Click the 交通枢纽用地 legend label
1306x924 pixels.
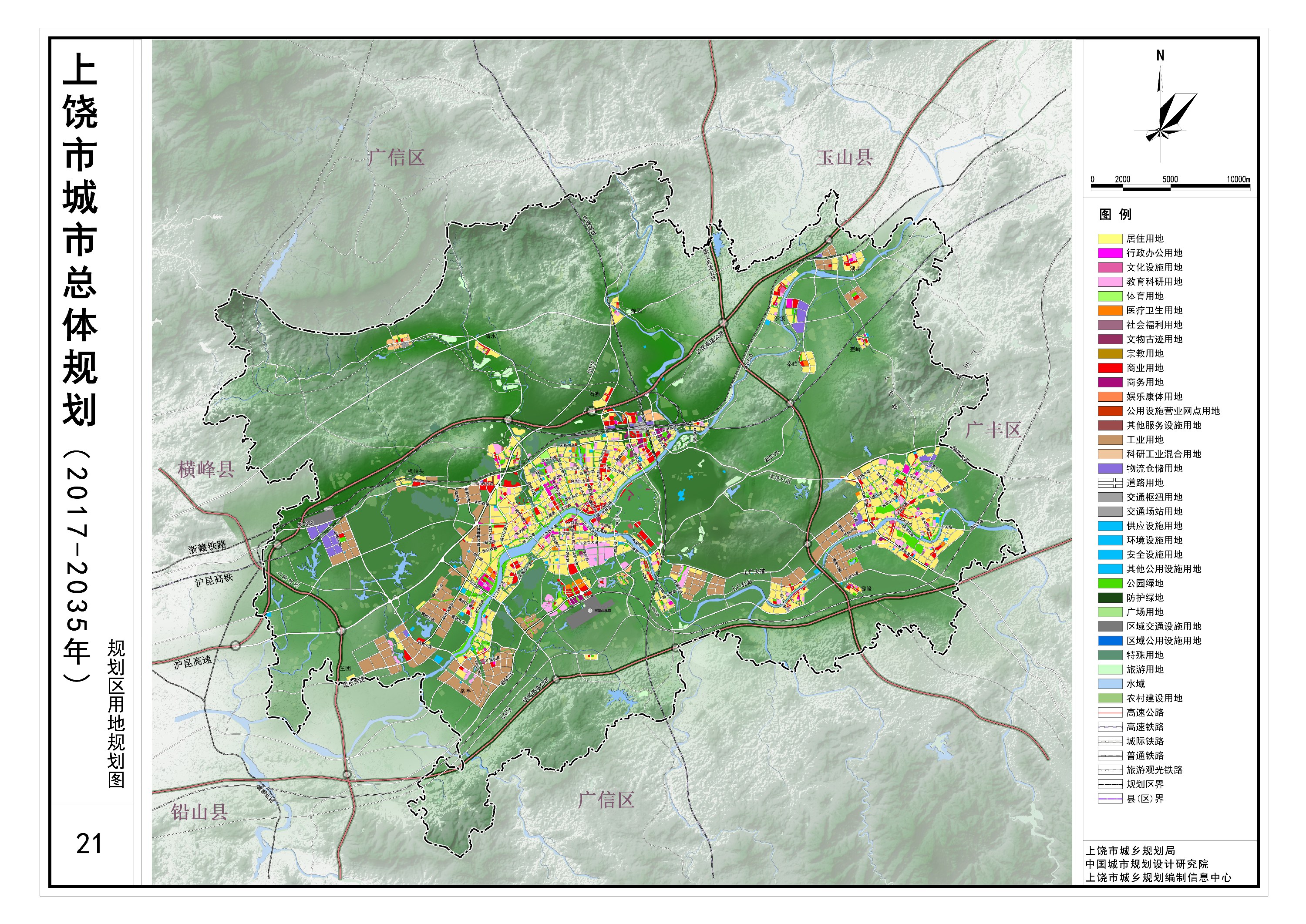pyautogui.click(x=1154, y=497)
